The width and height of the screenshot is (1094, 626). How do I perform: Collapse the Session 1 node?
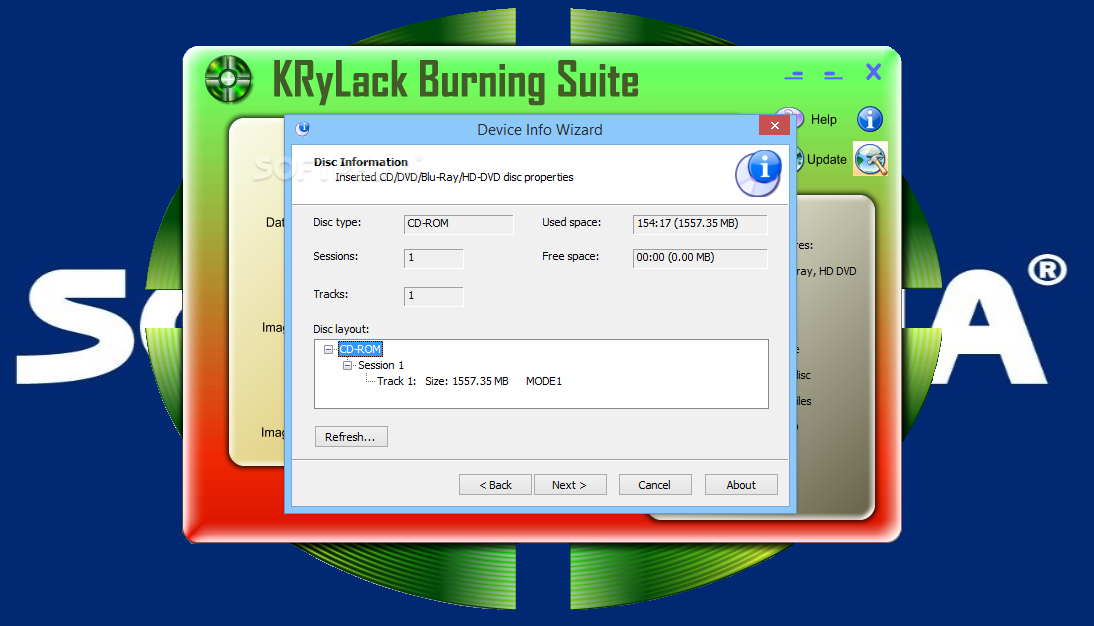pyautogui.click(x=347, y=365)
